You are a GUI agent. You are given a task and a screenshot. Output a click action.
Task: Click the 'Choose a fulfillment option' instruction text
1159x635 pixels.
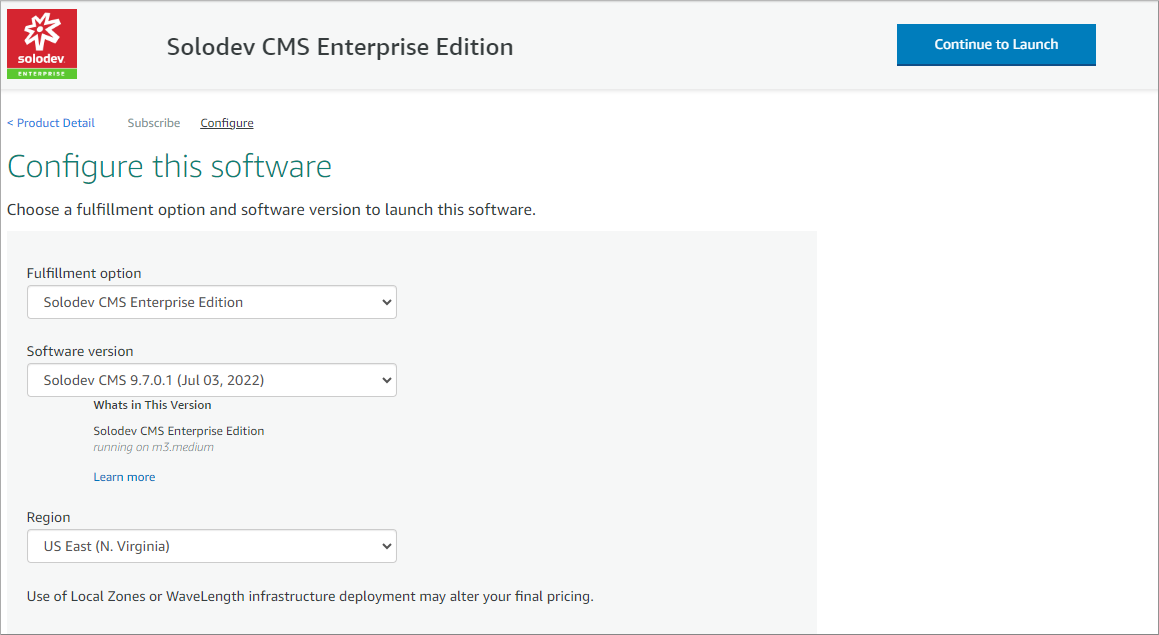pyautogui.click(x=271, y=210)
